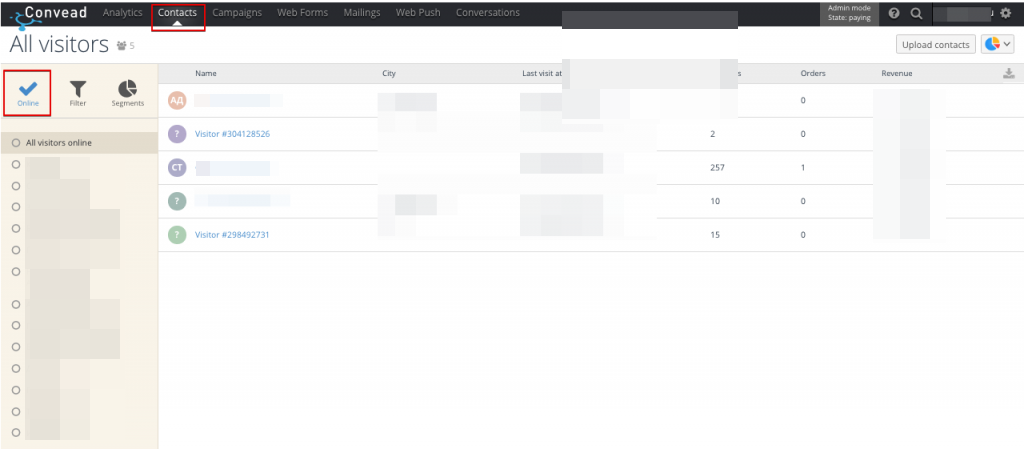
Task: Open Visitor #298492731 profile
Action: tap(232, 234)
